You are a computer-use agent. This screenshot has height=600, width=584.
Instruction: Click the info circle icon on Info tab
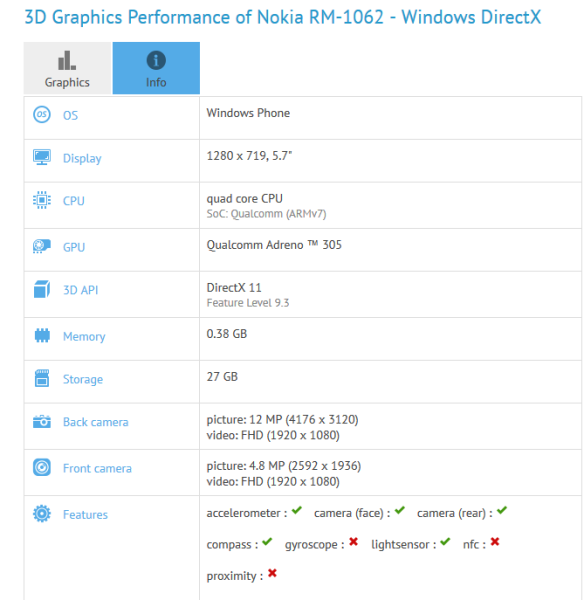pyautogui.click(x=156, y=60)
